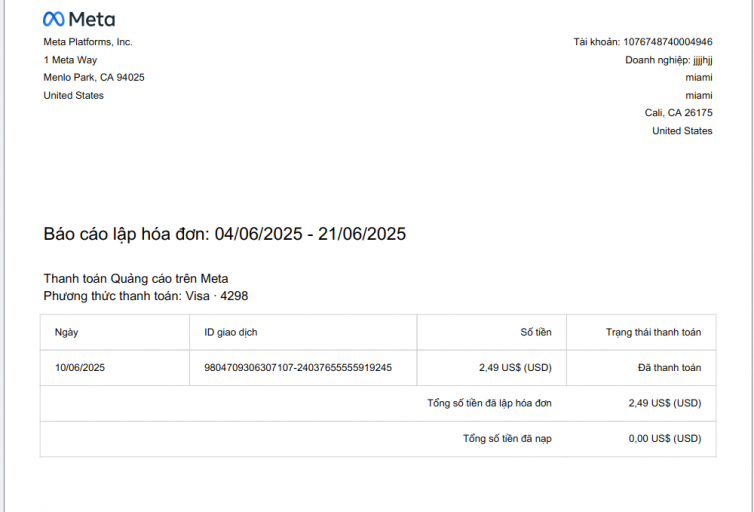Click the 'Số tiền' column header

[x=536, y=332]
